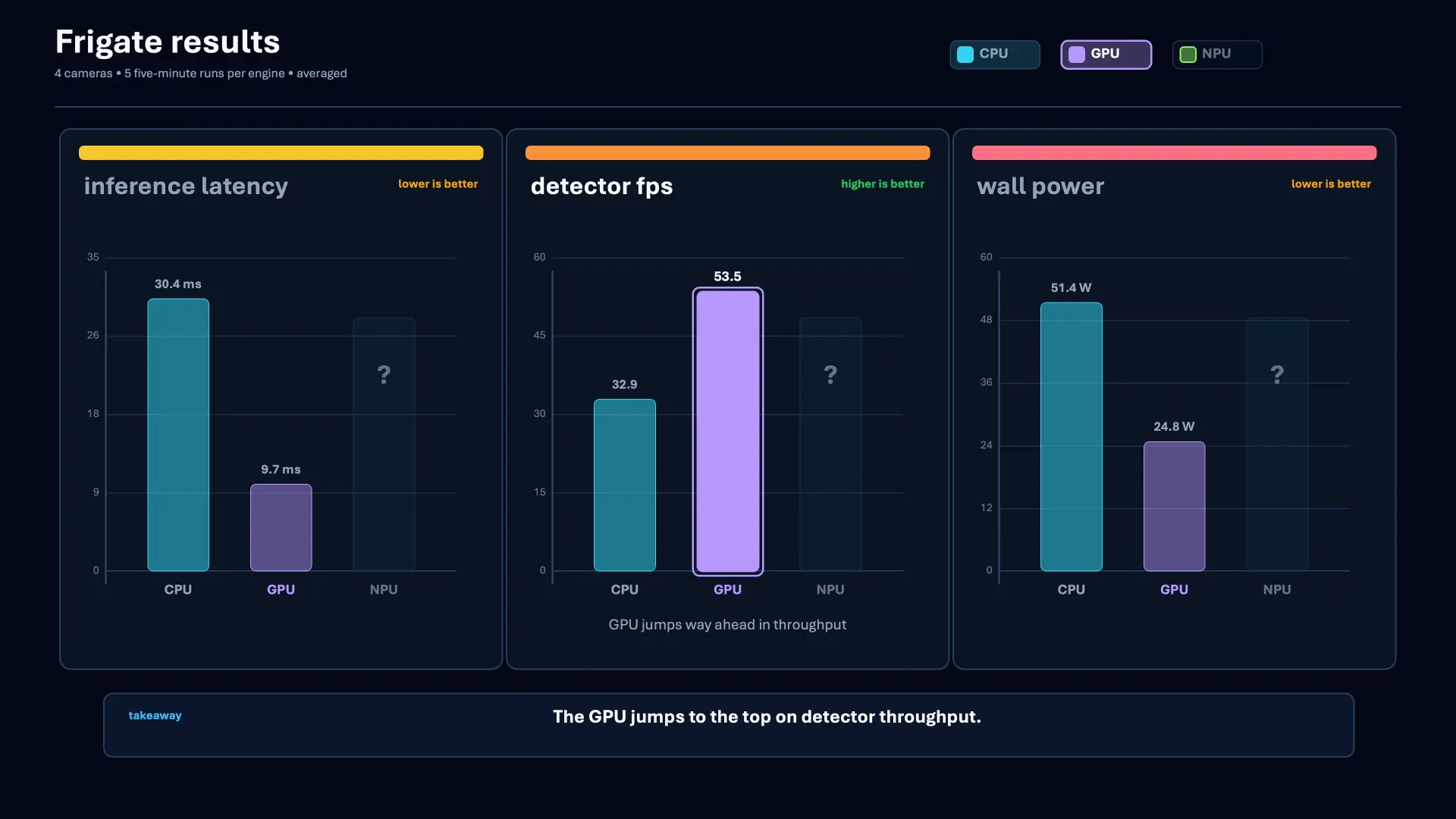The width and height of the screenshot is (1456, 819).
Task: Click the inference latency card title
Action: [186, 186]
